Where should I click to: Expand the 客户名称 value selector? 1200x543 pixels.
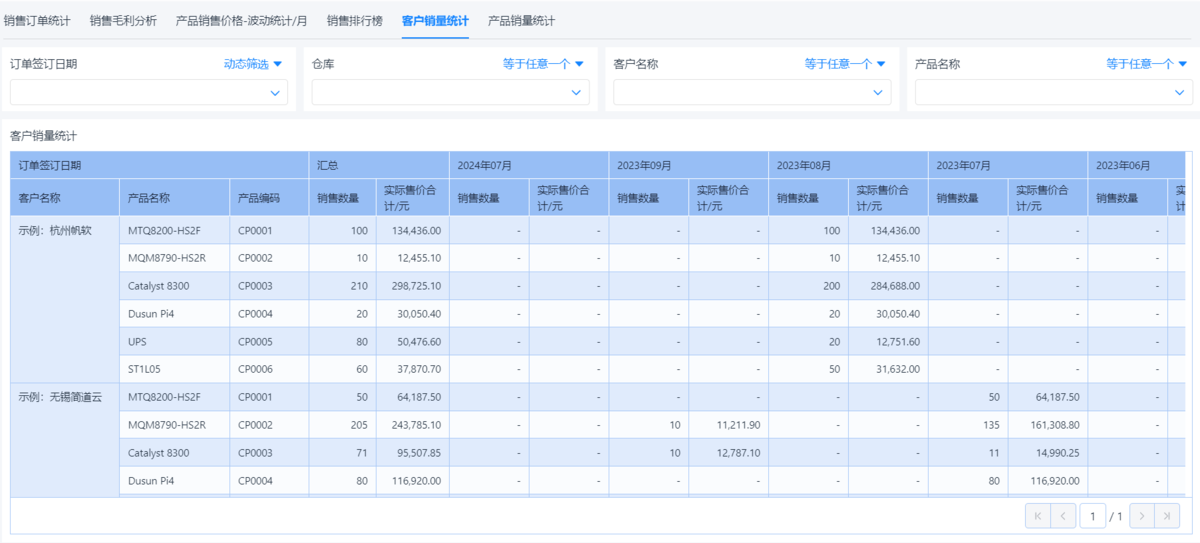[x=753, y=92]
